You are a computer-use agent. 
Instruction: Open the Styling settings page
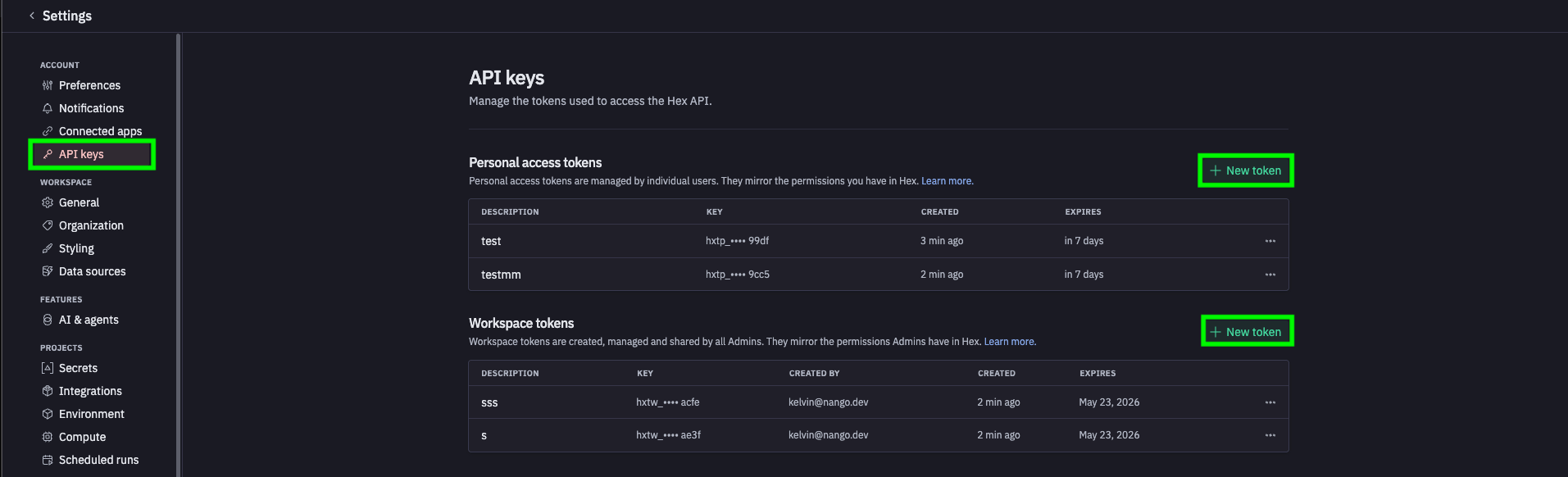(76, 248)
